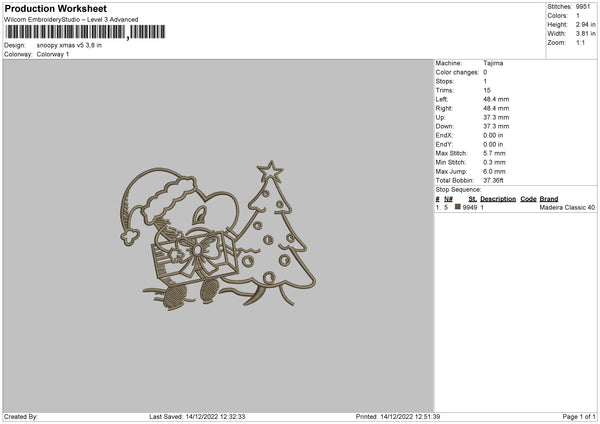Select the width value 3.81 in
600x424 pixels.
click(x=585, y=34)
